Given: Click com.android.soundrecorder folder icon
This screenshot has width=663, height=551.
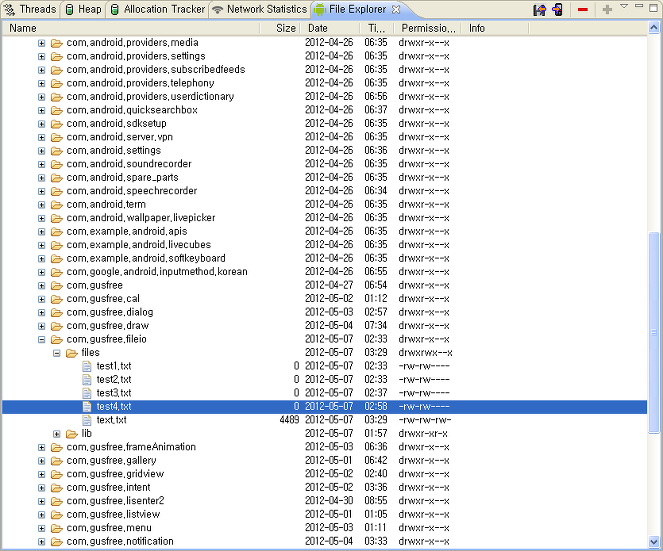Looking at the screenshot, I should 57,164.
